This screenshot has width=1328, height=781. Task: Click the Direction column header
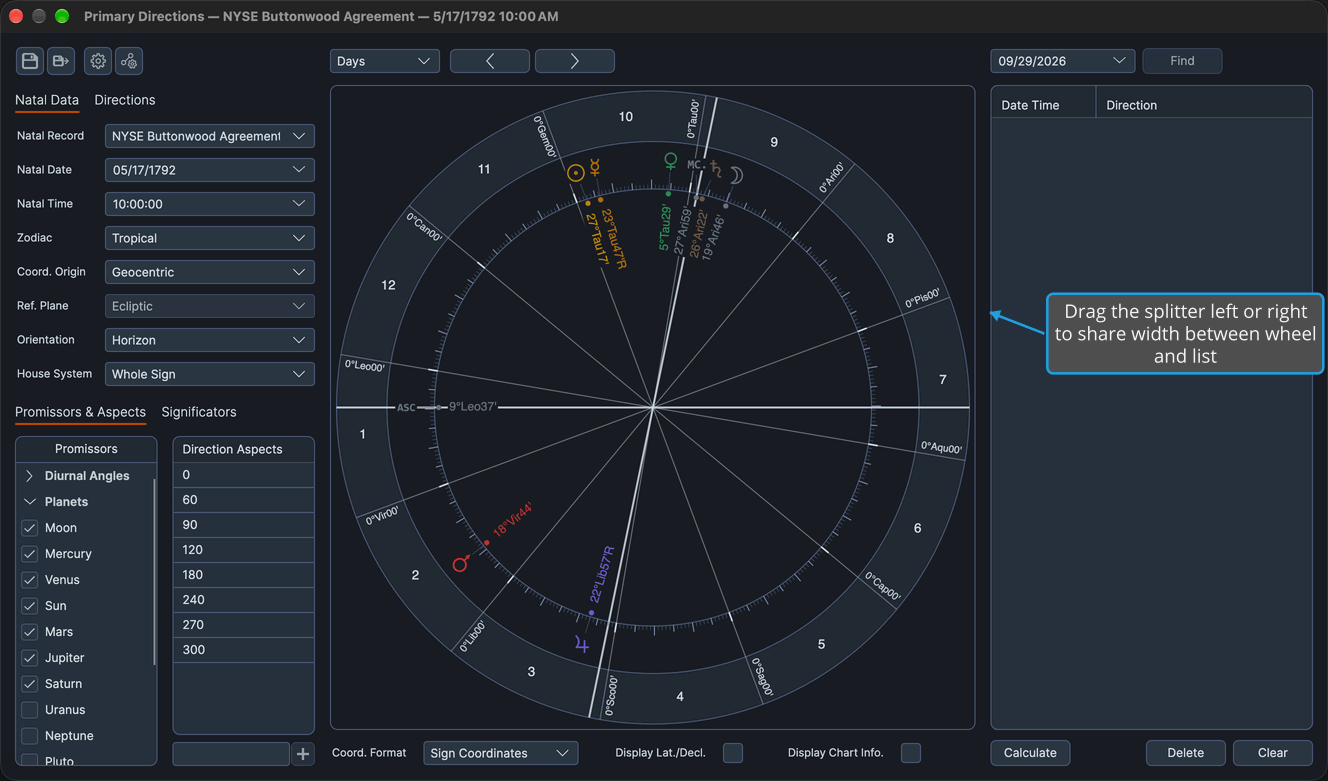point(1204,105)
